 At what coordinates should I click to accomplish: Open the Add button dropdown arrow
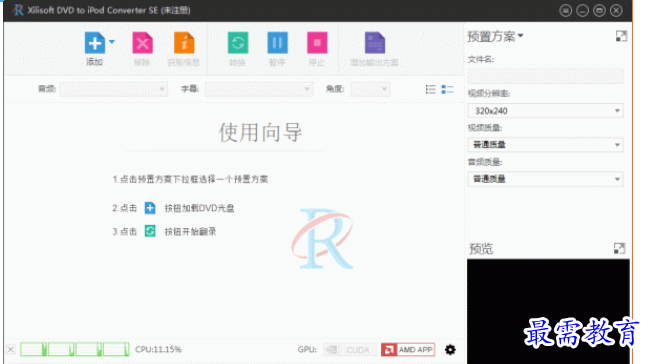[112, 42]
